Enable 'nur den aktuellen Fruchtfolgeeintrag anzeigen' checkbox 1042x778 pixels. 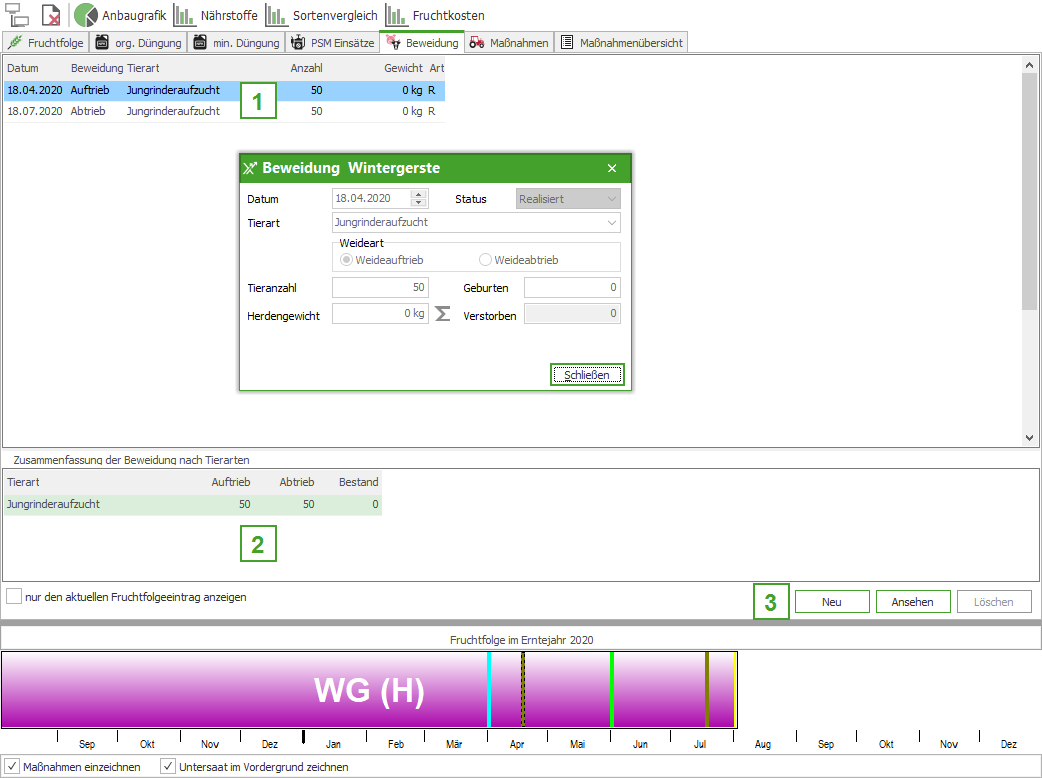pos(14,597)
